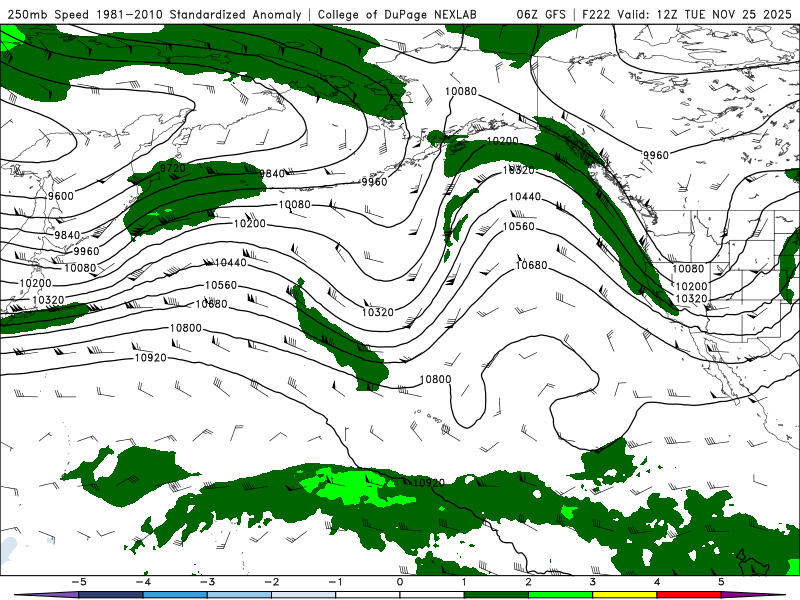Click the '250mb Speed 1981-2010 Standardized Anomaly' title
The image size is (800, 600).
click(155, 14)
